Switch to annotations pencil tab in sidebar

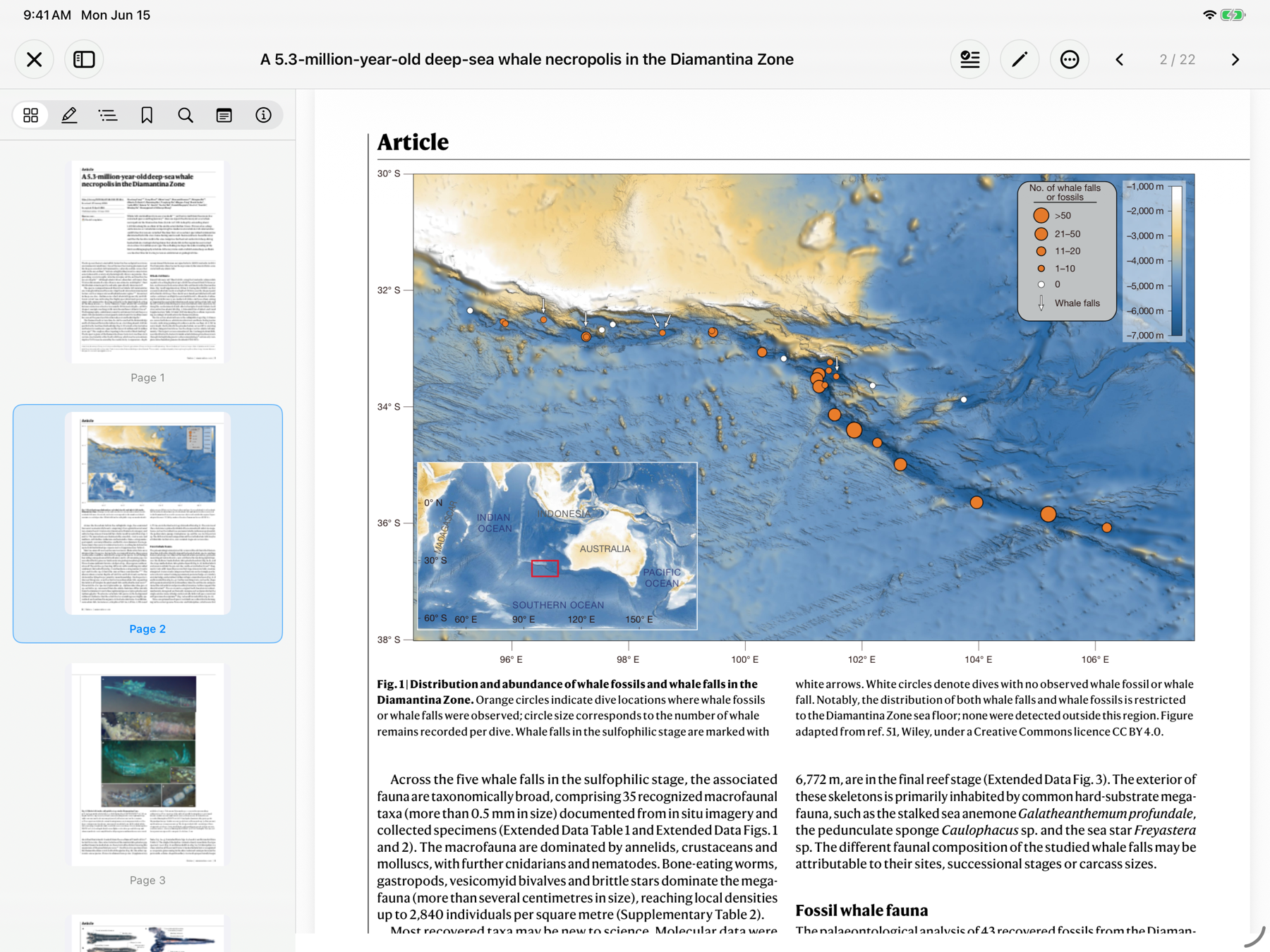pyautogui.click(x=69, y=115)
